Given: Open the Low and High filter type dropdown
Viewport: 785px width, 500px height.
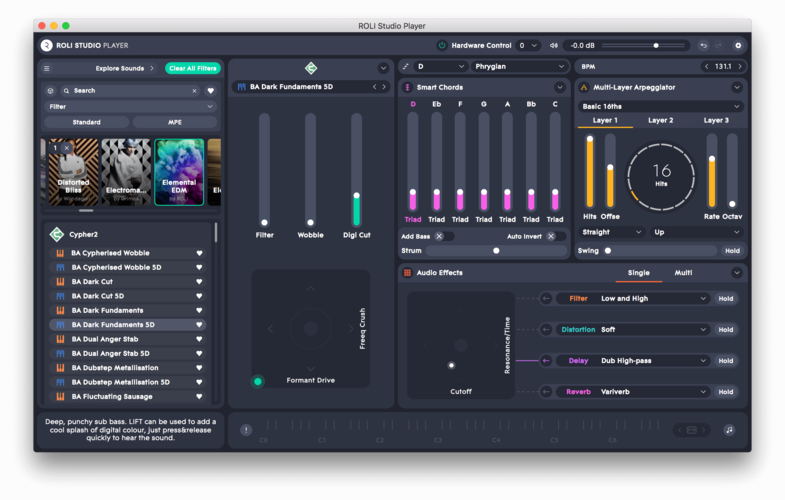Looking at the screenshot, I should tap(633, 299).
